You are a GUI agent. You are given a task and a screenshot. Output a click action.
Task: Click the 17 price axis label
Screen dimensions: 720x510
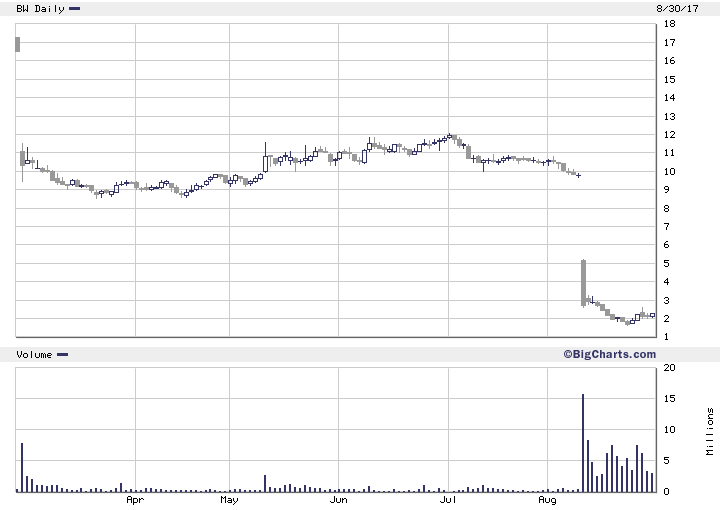pos(669,43)
